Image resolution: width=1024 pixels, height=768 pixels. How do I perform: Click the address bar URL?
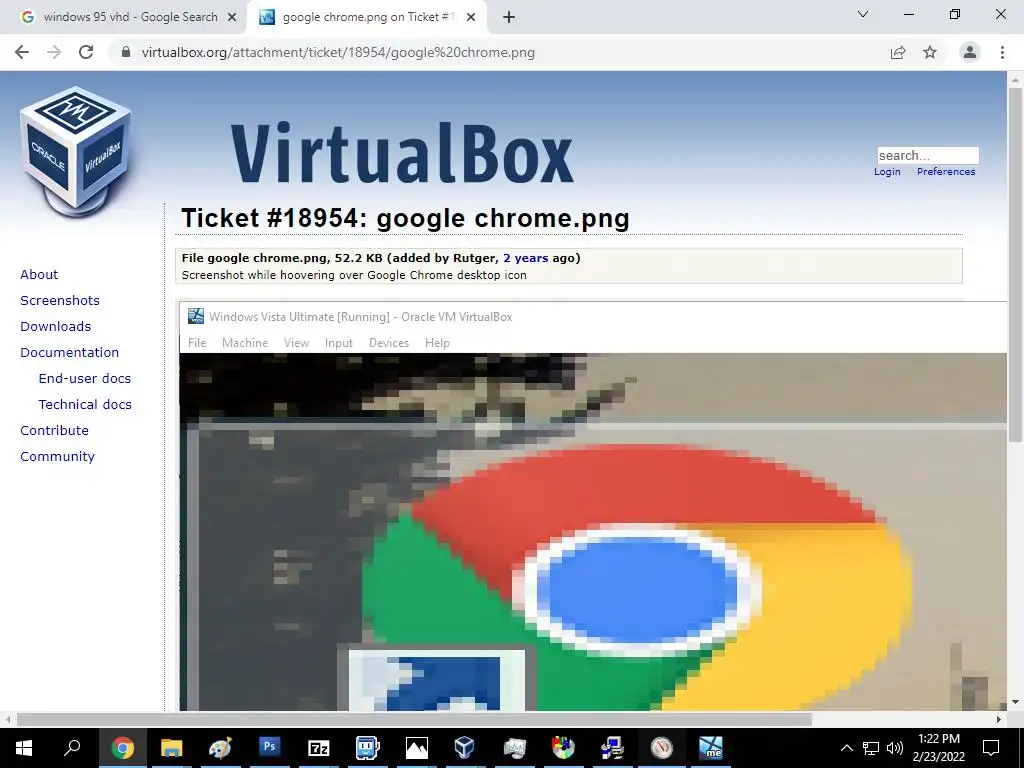338,52
